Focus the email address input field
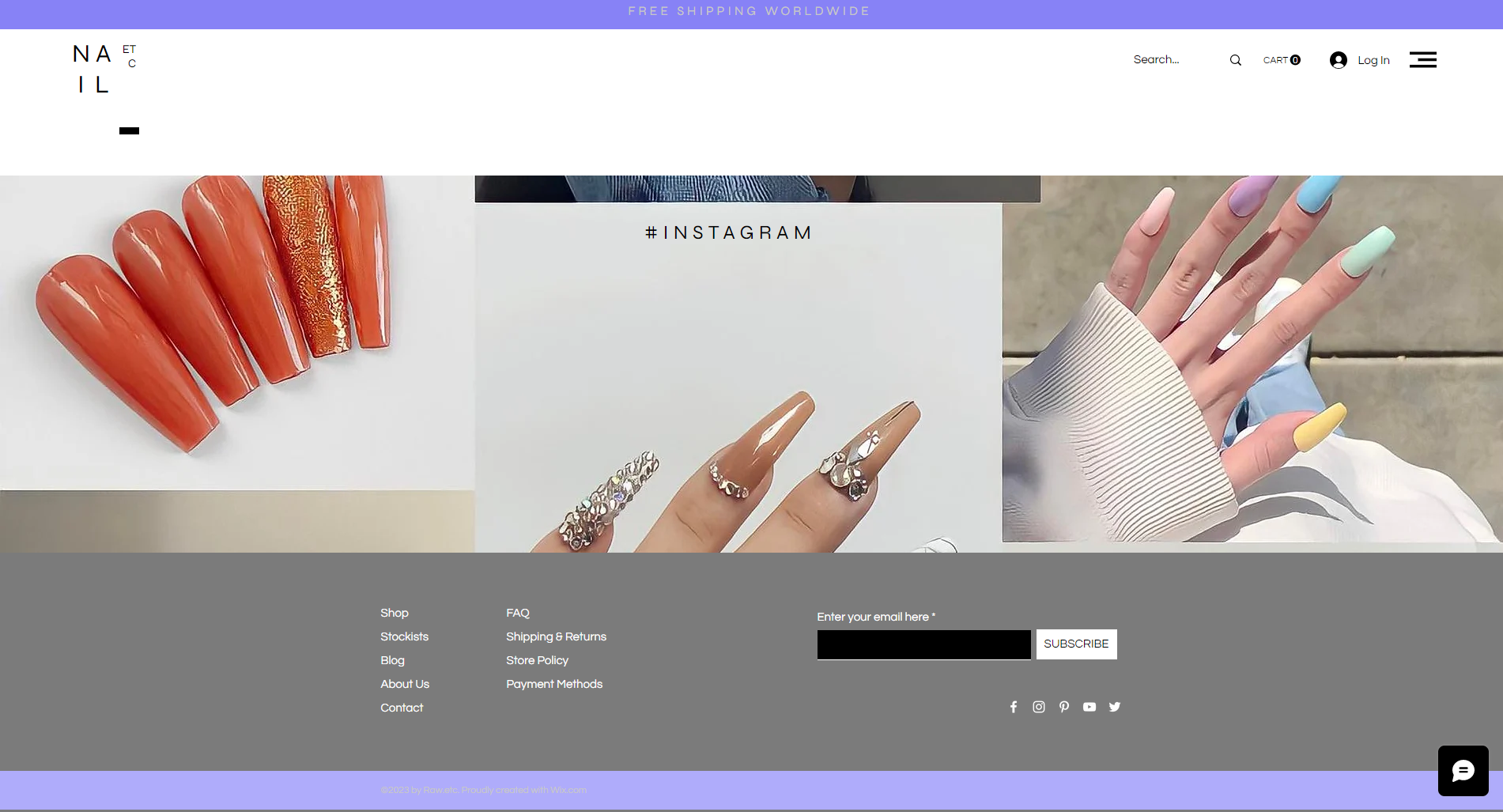The height and width of the screenshot is (812, 1503). (923, 644)
